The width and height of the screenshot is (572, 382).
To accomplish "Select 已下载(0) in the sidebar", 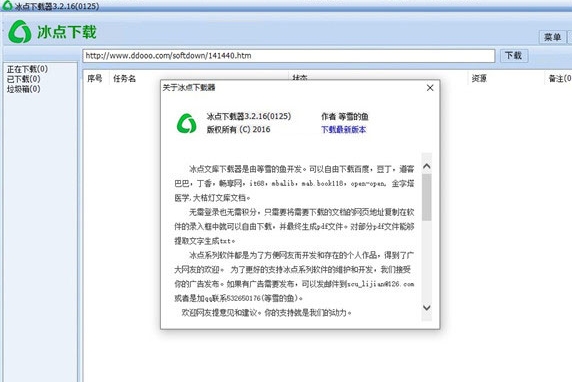I will point(24,79).
